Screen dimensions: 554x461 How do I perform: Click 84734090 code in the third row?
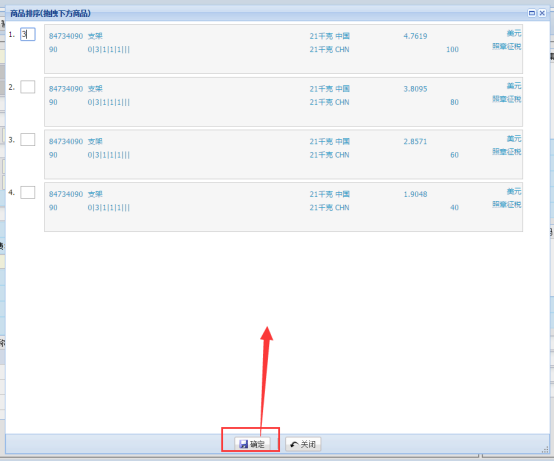point(66,141)
